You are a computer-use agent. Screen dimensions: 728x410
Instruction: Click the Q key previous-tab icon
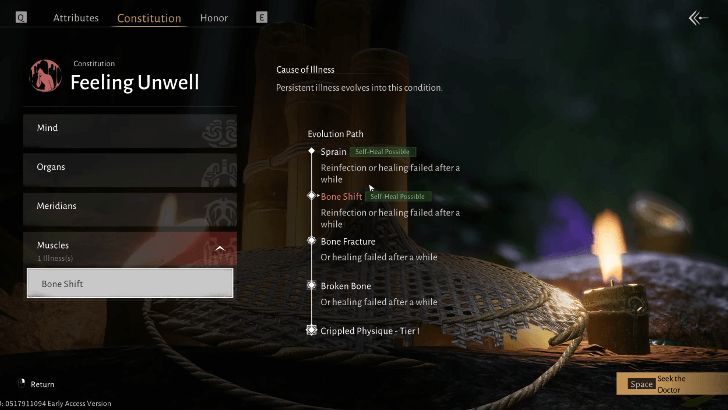[x=21, y=18]
